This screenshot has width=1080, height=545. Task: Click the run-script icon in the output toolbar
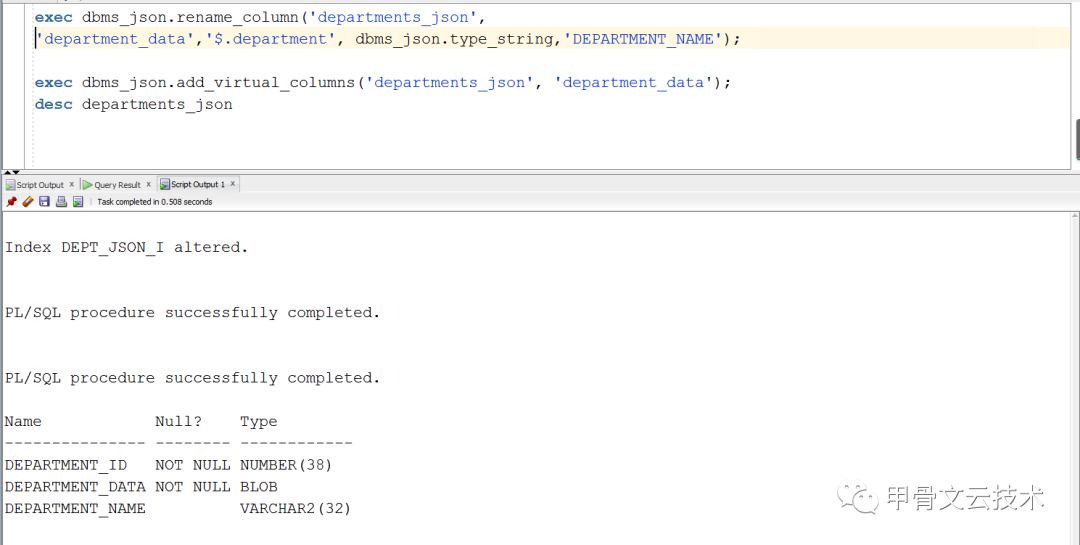pos(78,202)
